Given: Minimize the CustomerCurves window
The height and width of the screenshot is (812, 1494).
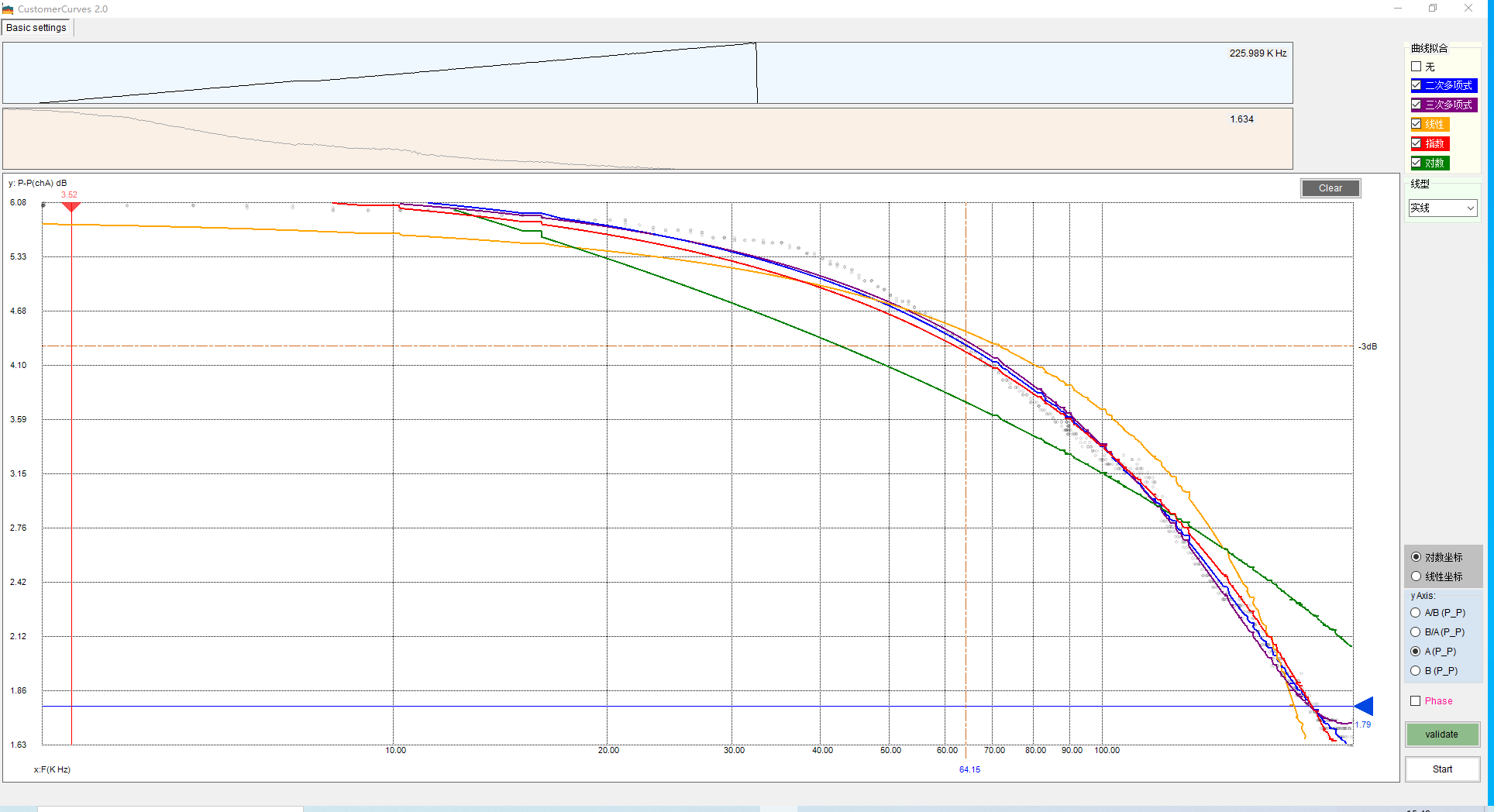Looking at the screenshot, I should pos(1398,9).
